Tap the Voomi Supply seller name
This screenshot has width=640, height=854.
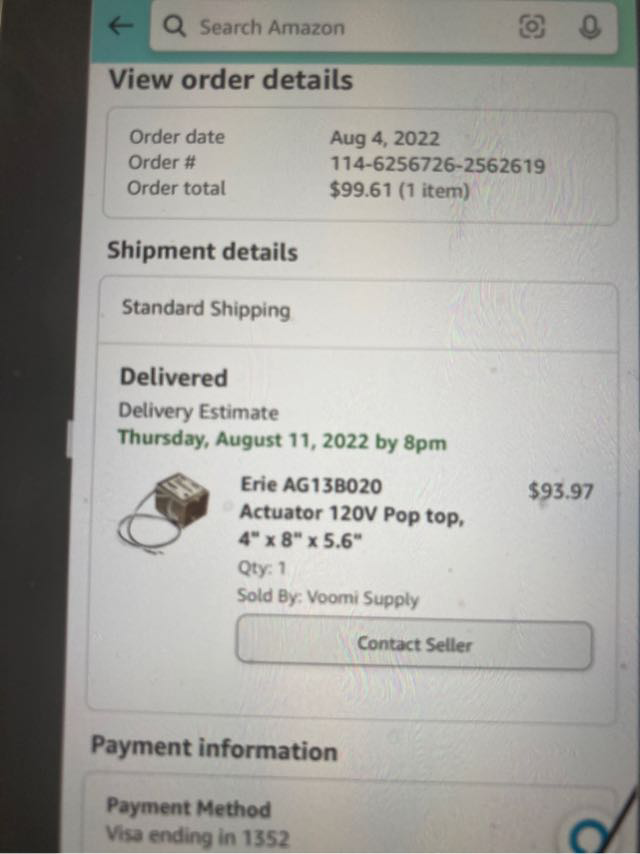363,598
